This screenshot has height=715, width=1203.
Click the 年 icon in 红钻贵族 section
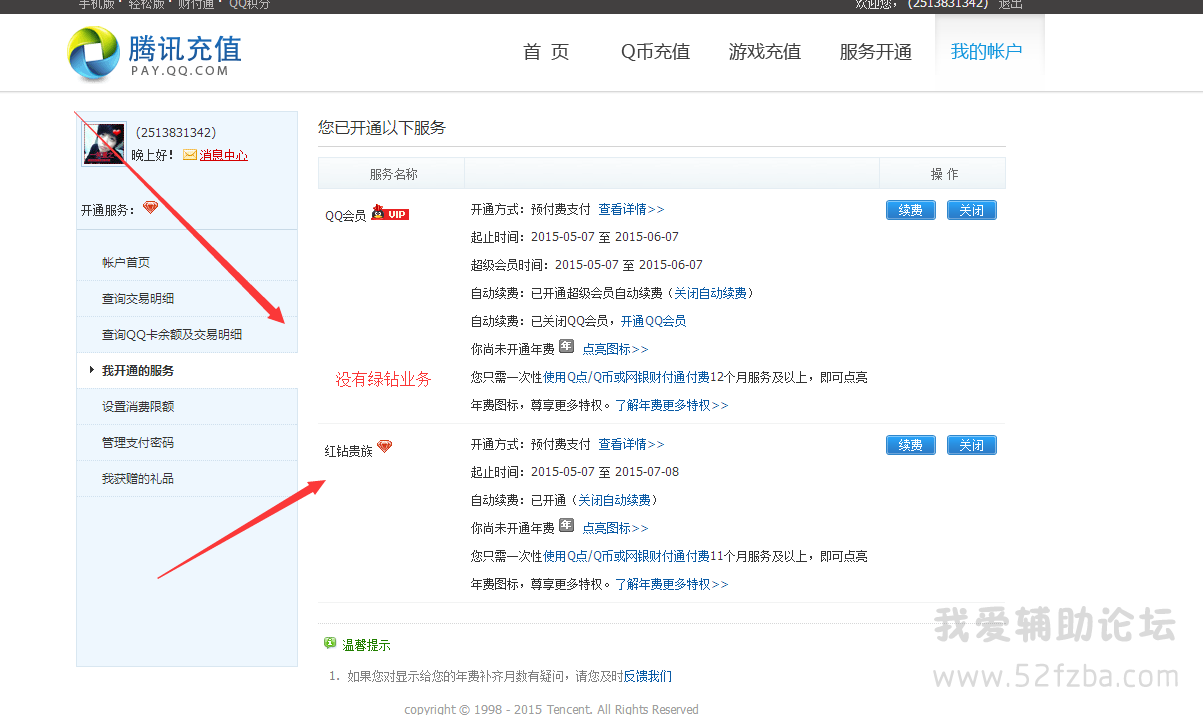(x=566, y=526)
